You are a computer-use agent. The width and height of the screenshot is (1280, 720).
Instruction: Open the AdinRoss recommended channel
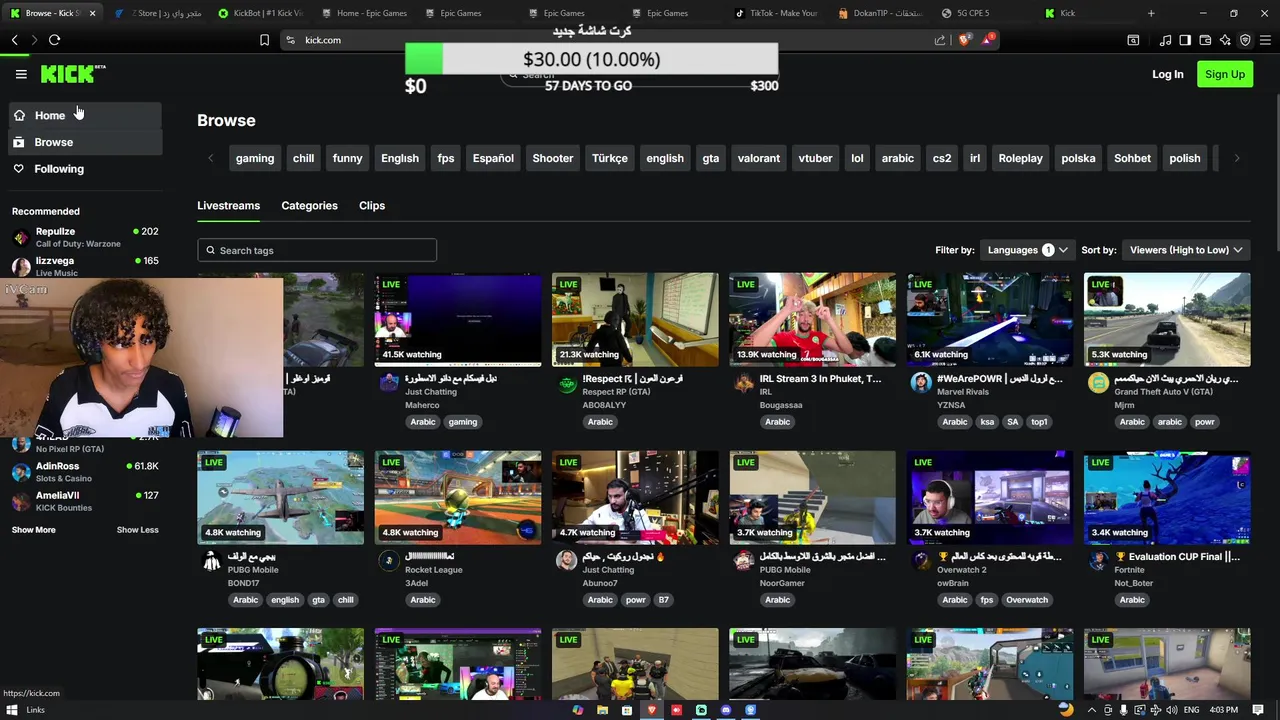coord(85,472)
